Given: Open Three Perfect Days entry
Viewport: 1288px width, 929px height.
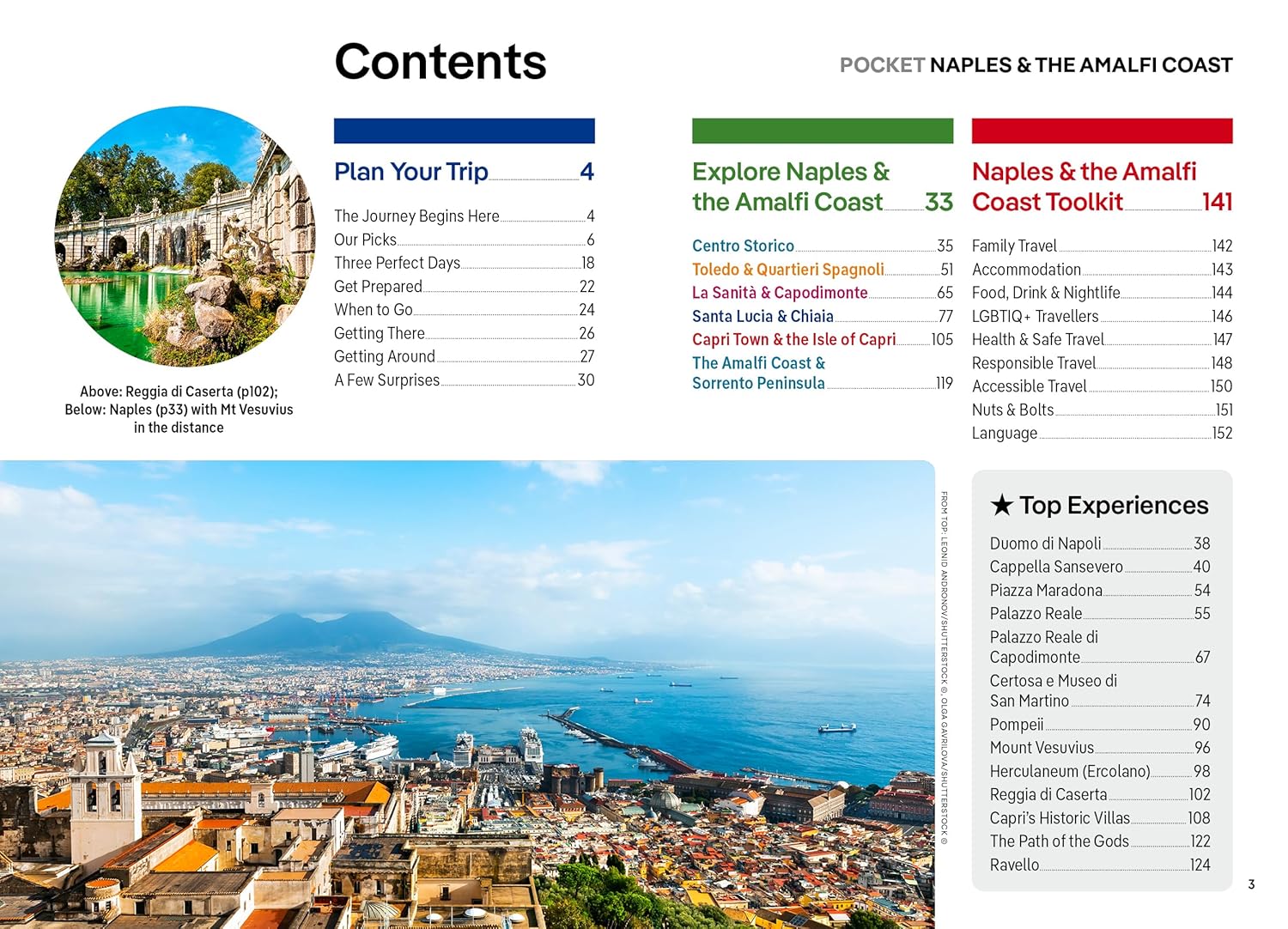Looking at the screenshot, I should pyautogui.click(x=397, y=264).
